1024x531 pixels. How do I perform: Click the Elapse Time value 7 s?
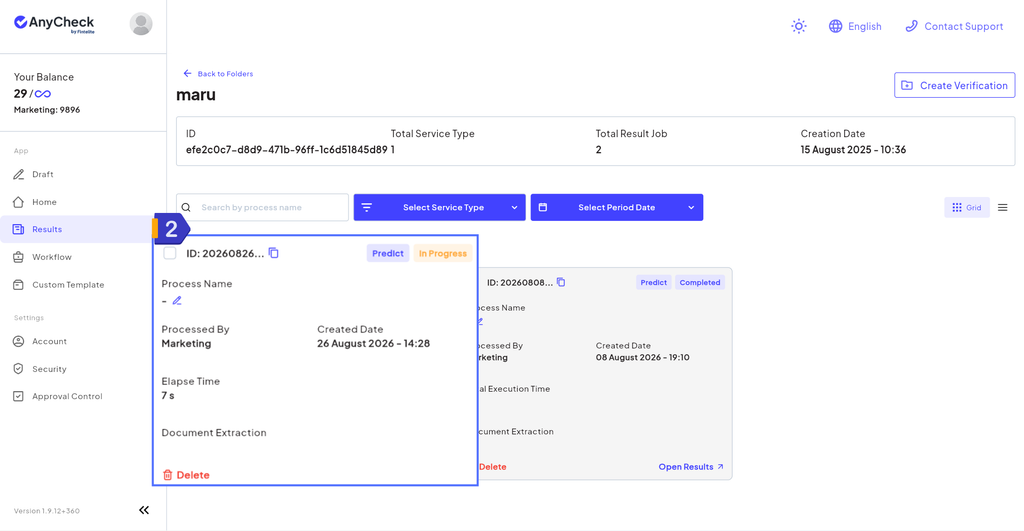click(168, 395)
